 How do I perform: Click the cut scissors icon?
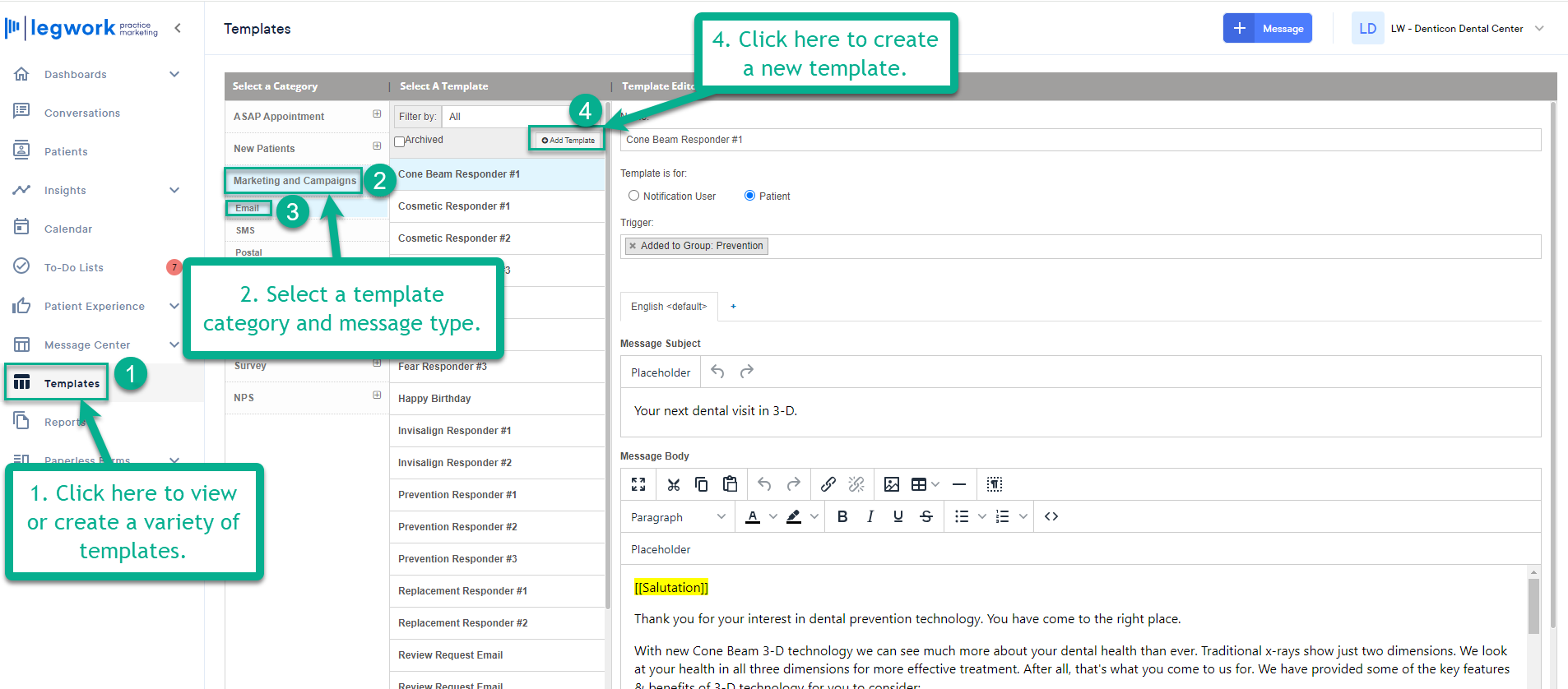[x=674, y=484]
